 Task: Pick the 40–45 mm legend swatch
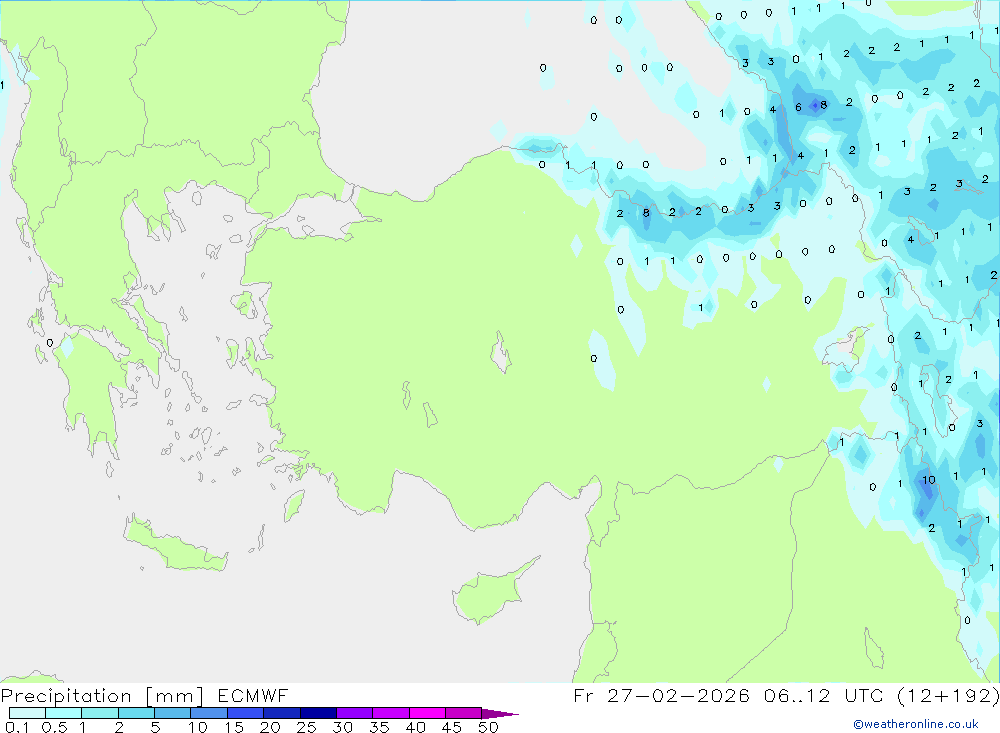427,713
